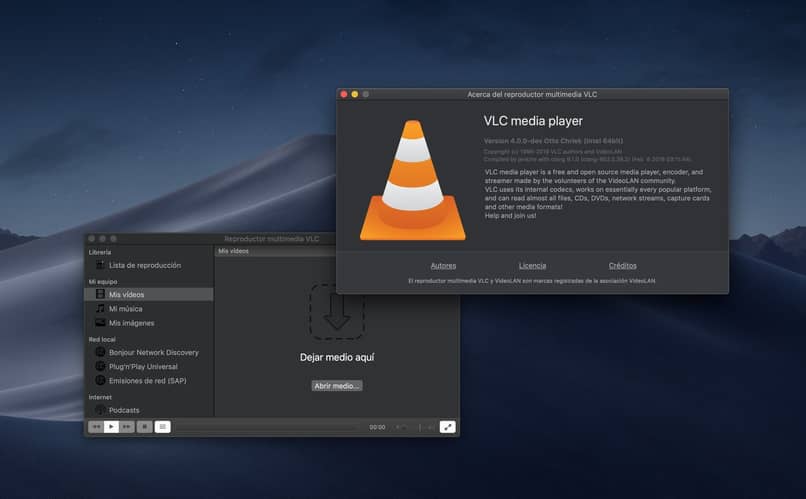Image resolution: width=806 pixels, height=499 pixels.
Task: Click the 00:00 elapsed time display
Action: click(x=377, y=427)
